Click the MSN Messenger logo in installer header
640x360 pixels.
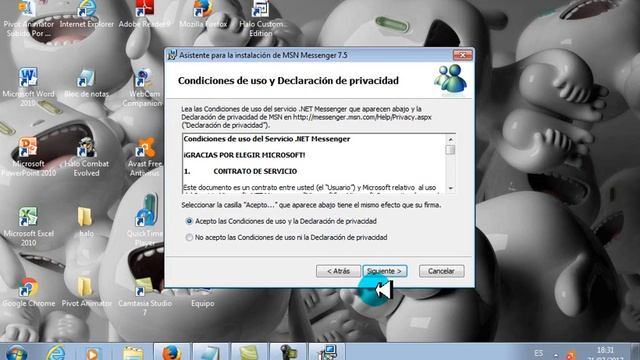tap(451, 80)
